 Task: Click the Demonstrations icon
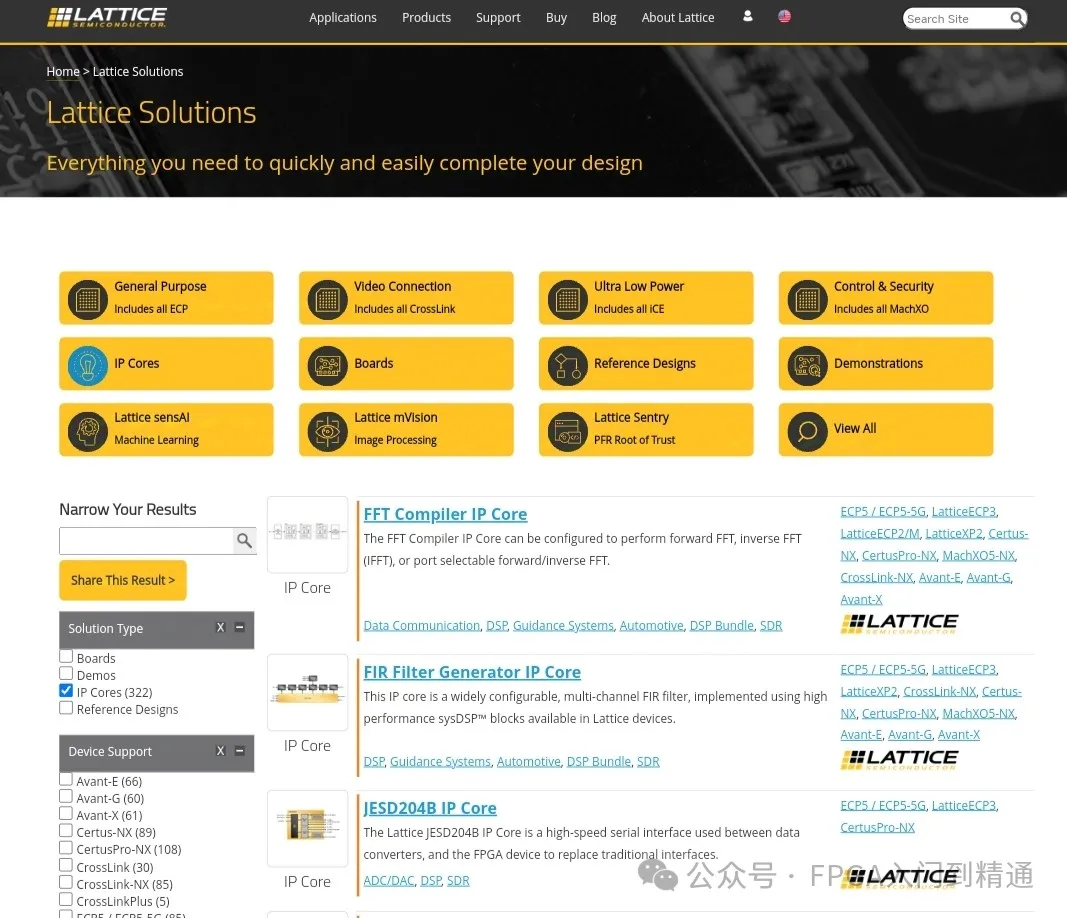pyautogui.click(x=807, y=365)
